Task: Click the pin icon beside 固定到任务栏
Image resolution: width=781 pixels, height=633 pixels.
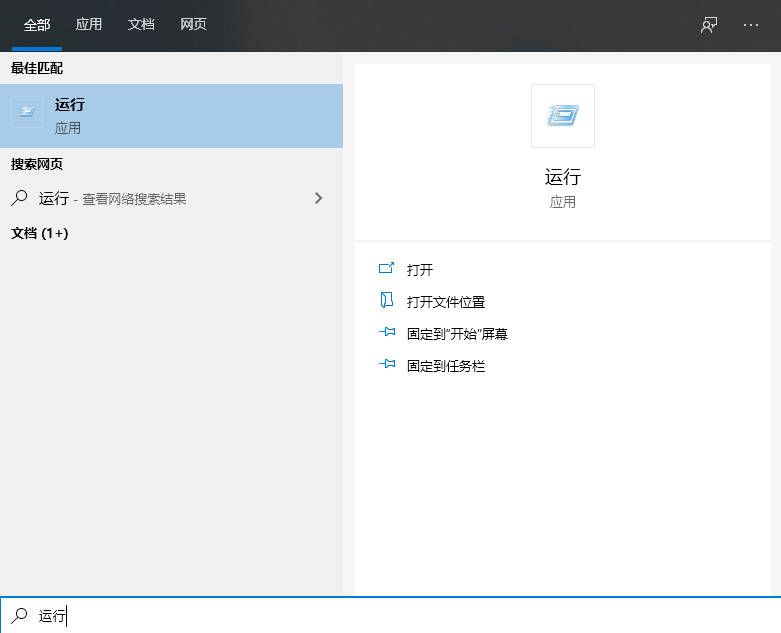Action: (x=387, y=366)
